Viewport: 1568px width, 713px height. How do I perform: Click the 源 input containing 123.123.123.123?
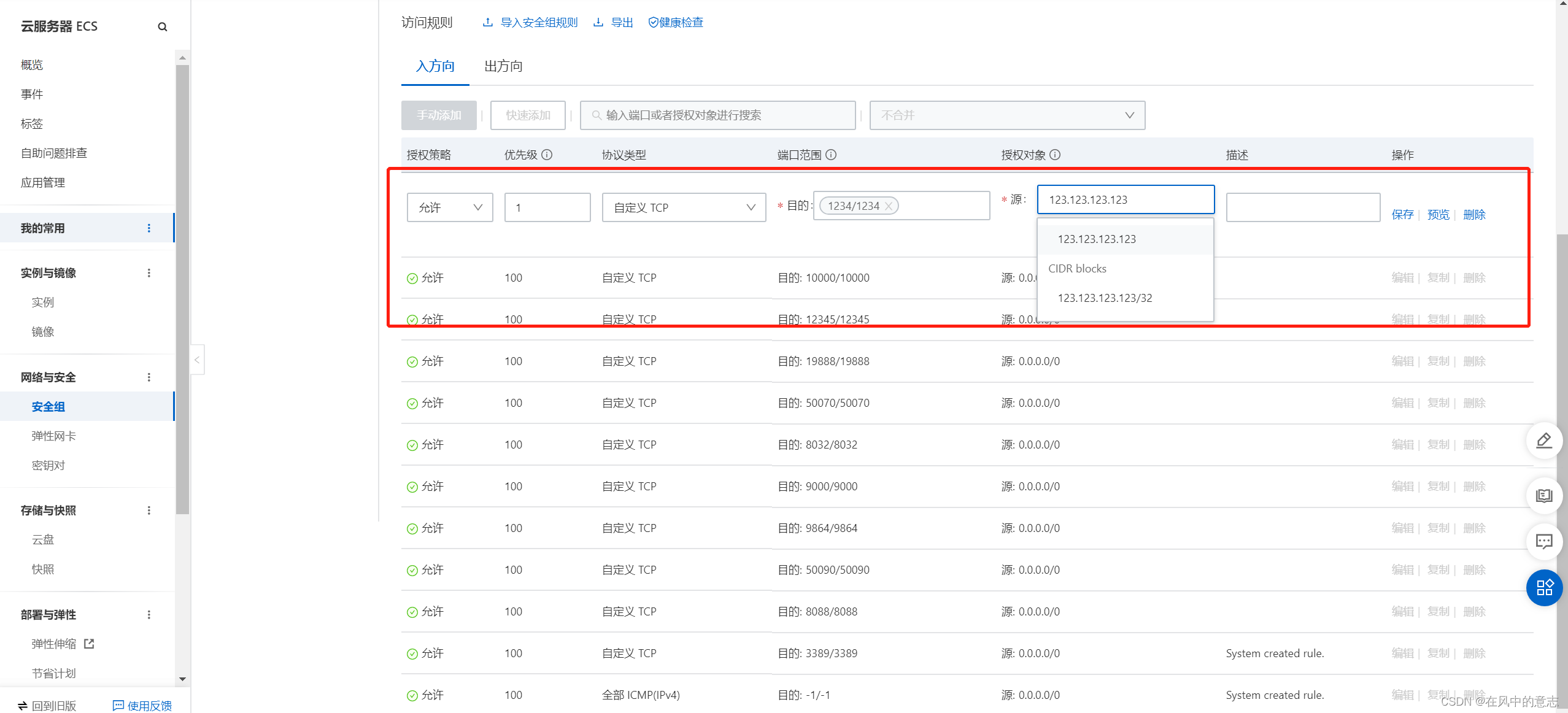click(x=1126, y=199)
